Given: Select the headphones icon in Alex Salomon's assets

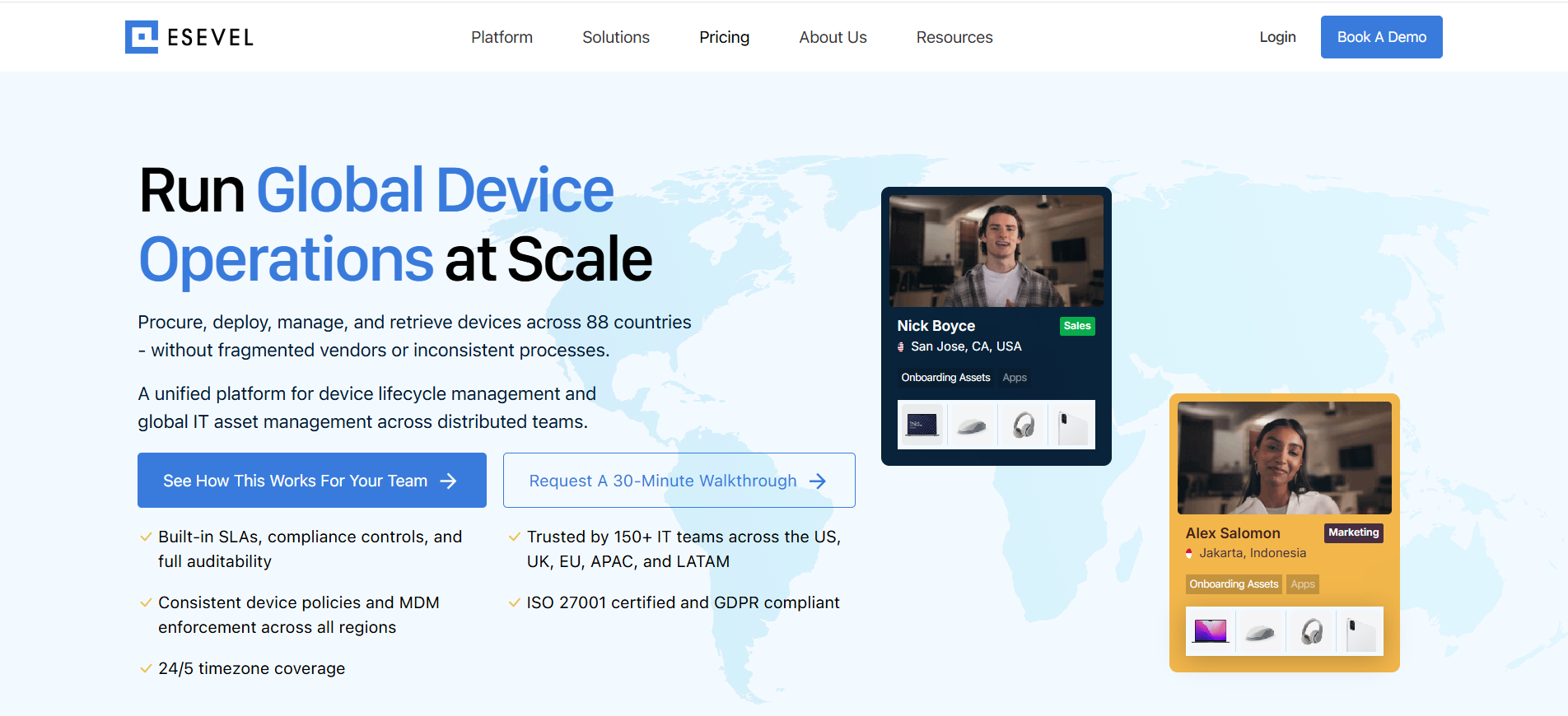Looking at the screenshot, I should tap(1312, 632).
